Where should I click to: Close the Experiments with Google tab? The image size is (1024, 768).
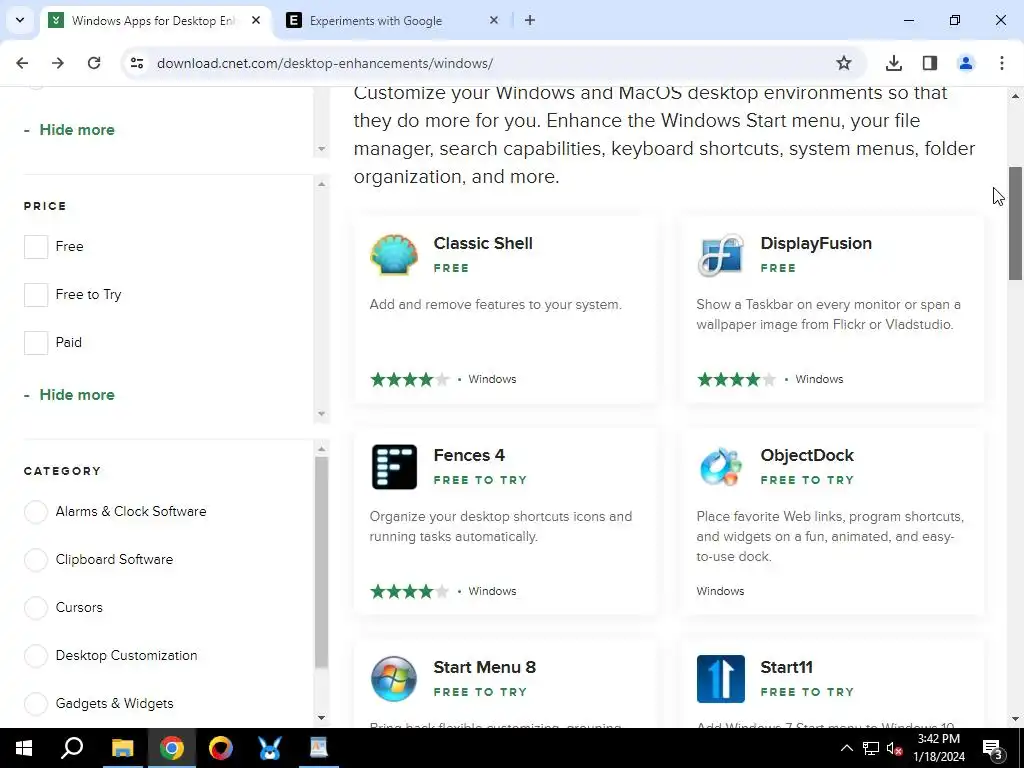tap(494, 20)
